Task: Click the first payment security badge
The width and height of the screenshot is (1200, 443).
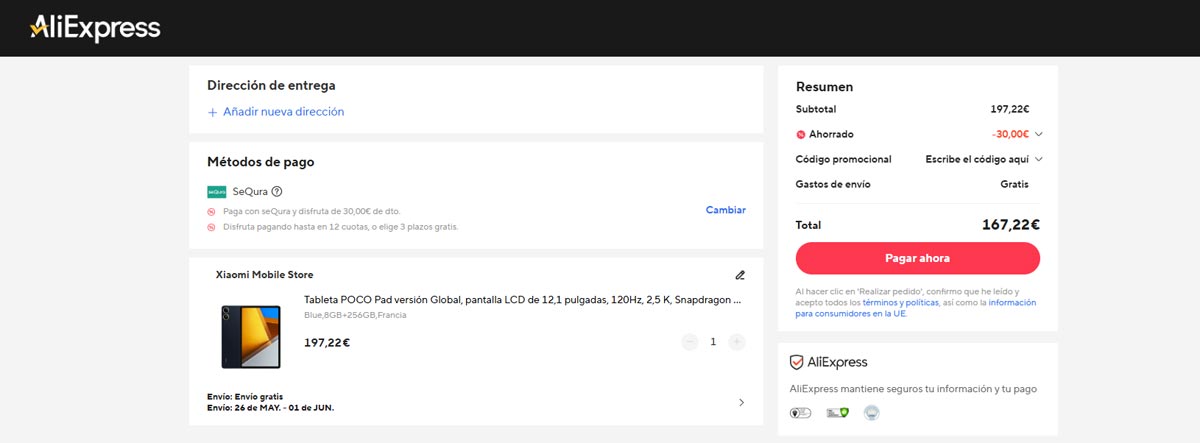Action: pyautogui.click(x=800, y=412)
